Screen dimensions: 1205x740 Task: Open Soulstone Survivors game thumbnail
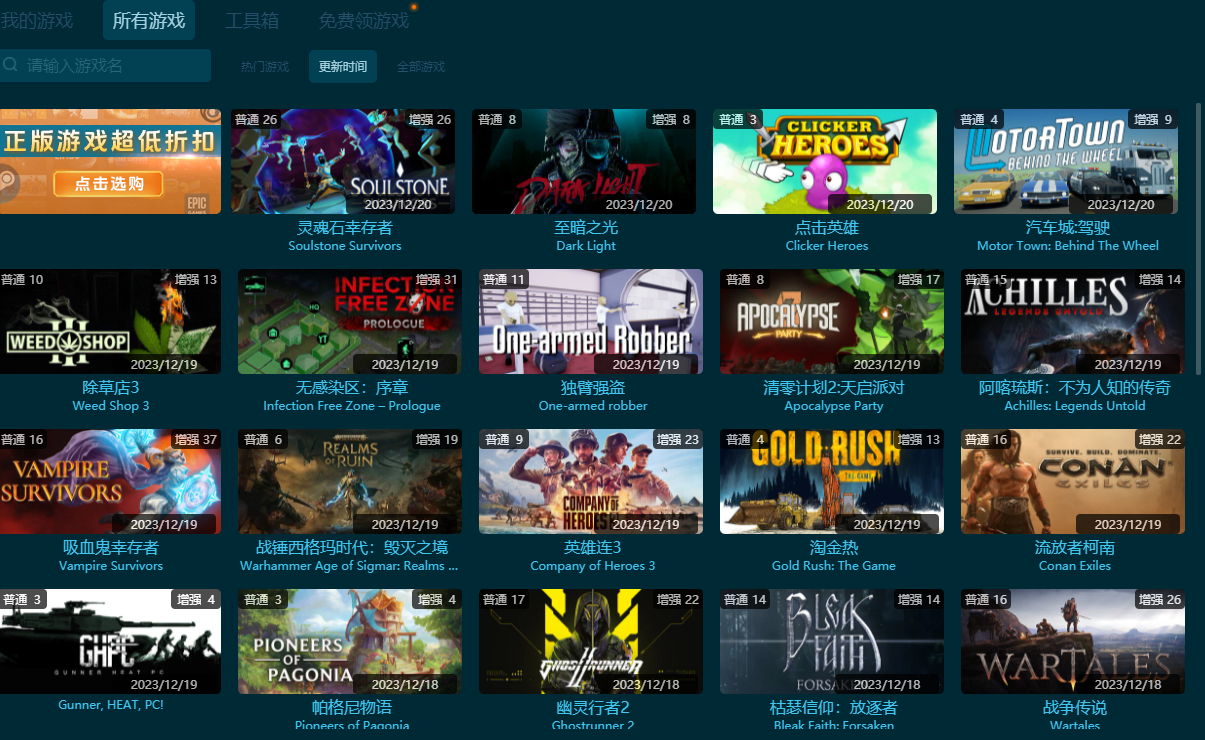(343, 161)
